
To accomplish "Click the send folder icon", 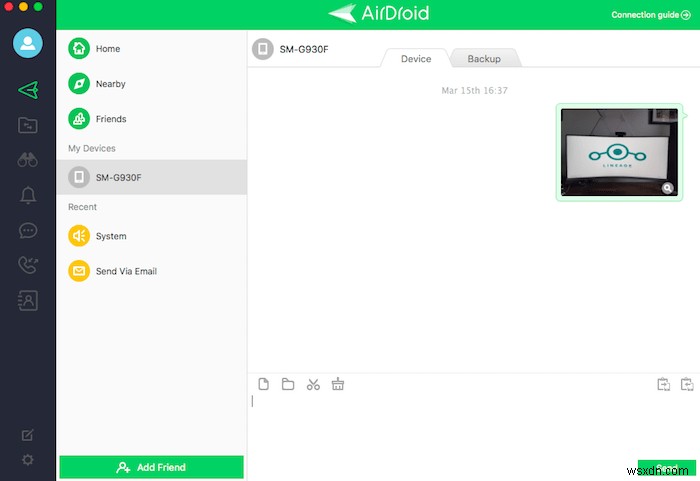I will click(288, 384).
